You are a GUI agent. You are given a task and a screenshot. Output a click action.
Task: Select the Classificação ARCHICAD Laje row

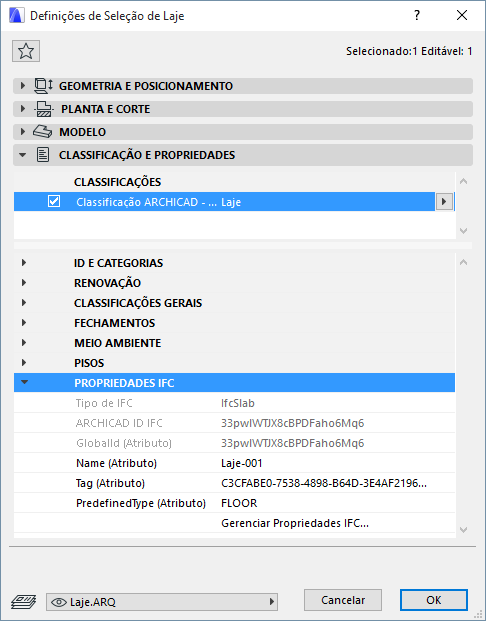[x=234, y=202]
